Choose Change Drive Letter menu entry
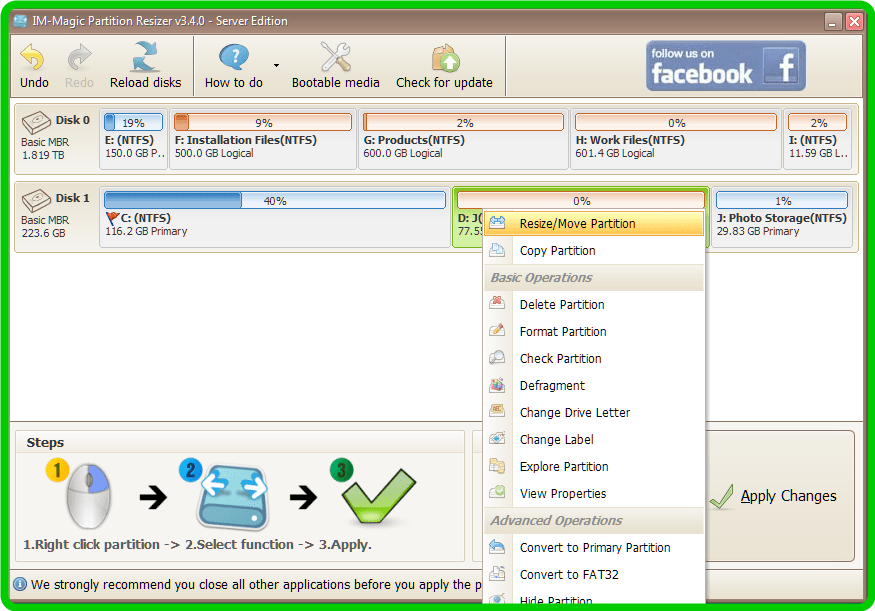Image resolution: width=875 pixels, height=611 pixels. coord(594,412)
